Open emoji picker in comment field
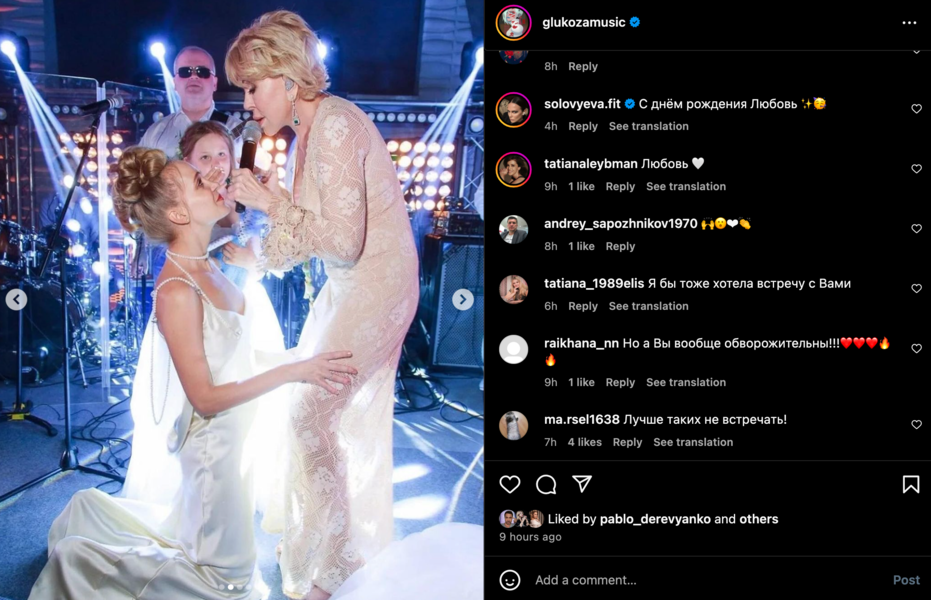931x600 pixels. point(510,580)
